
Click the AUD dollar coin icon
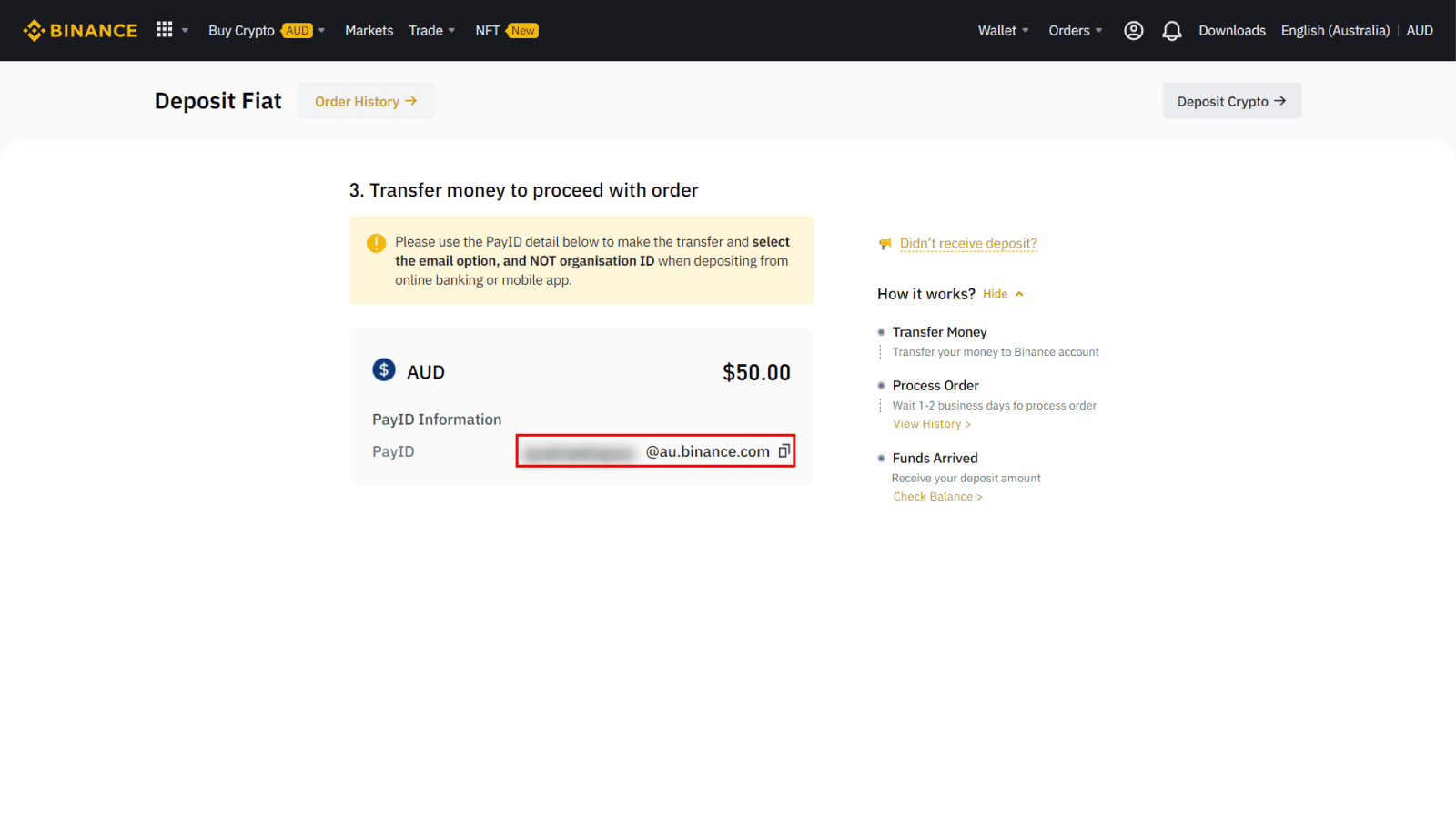click(x=384, y=370)
